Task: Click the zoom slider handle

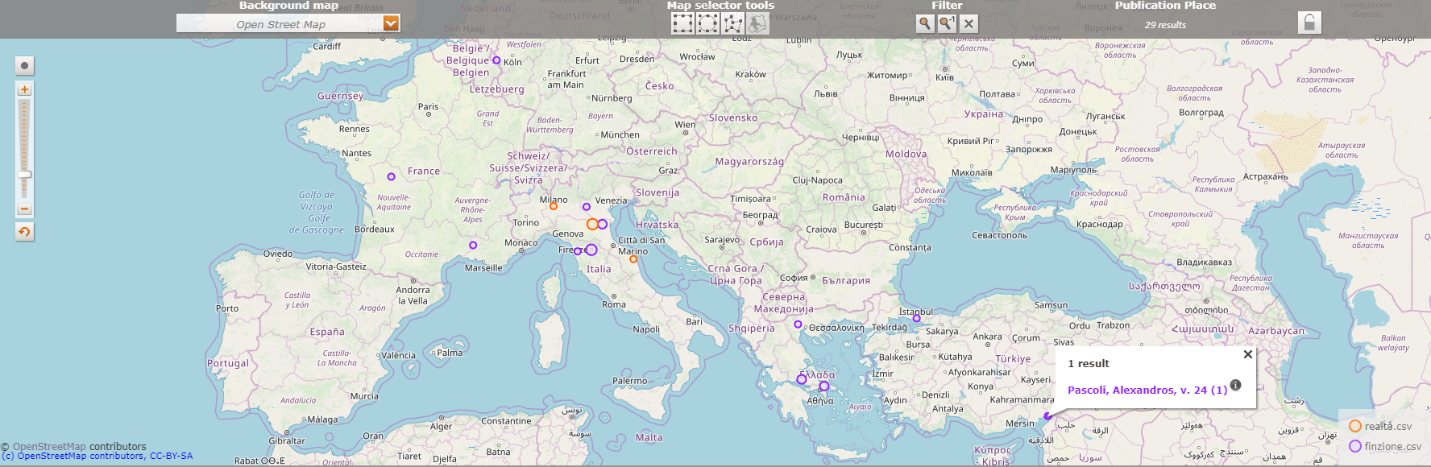Action: coord(25,174)
